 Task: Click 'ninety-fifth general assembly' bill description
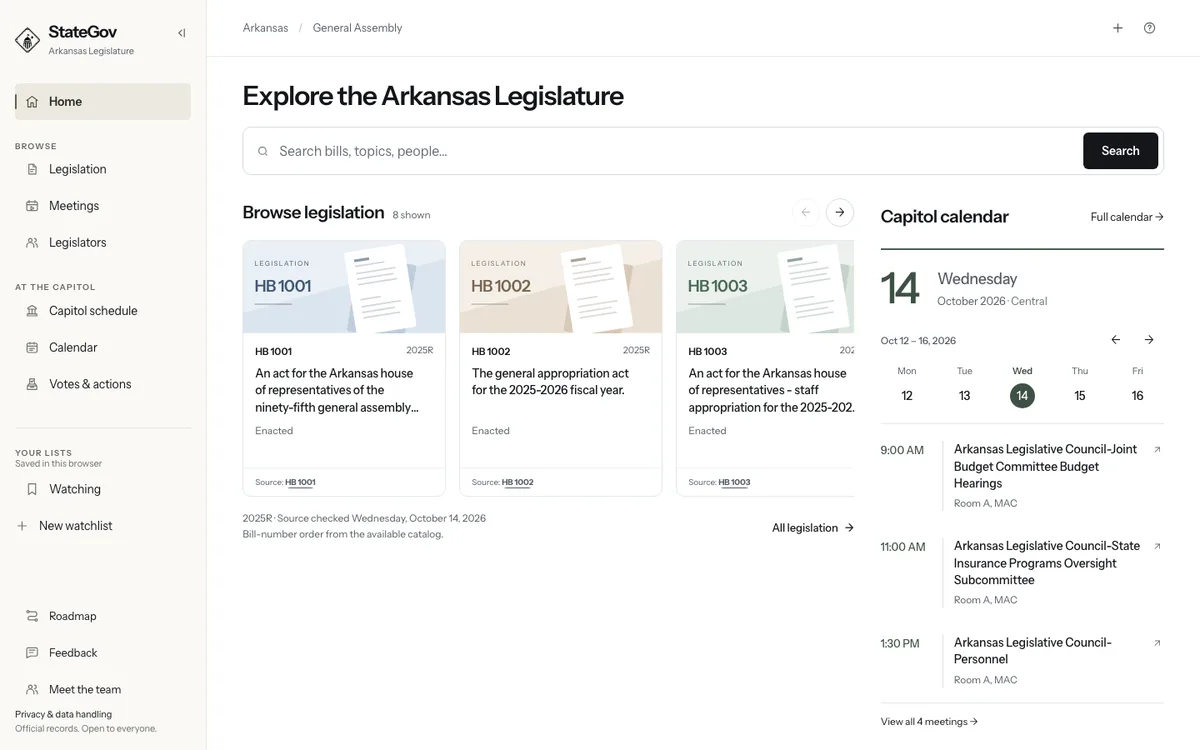[337, 408]
